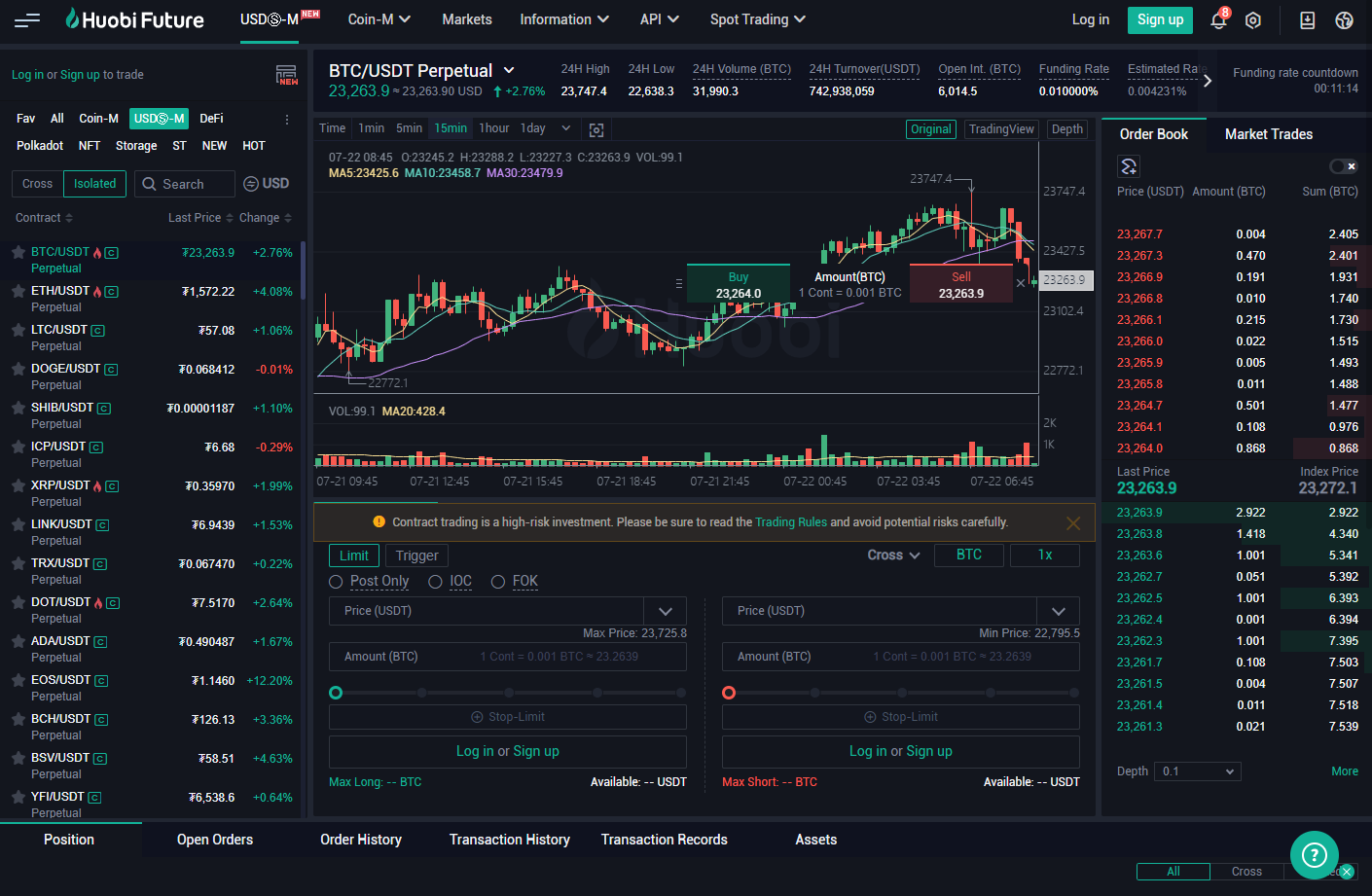The image size is (1372, 896).
Task: Switch contract list to Isolated
Action: [94, 184]
